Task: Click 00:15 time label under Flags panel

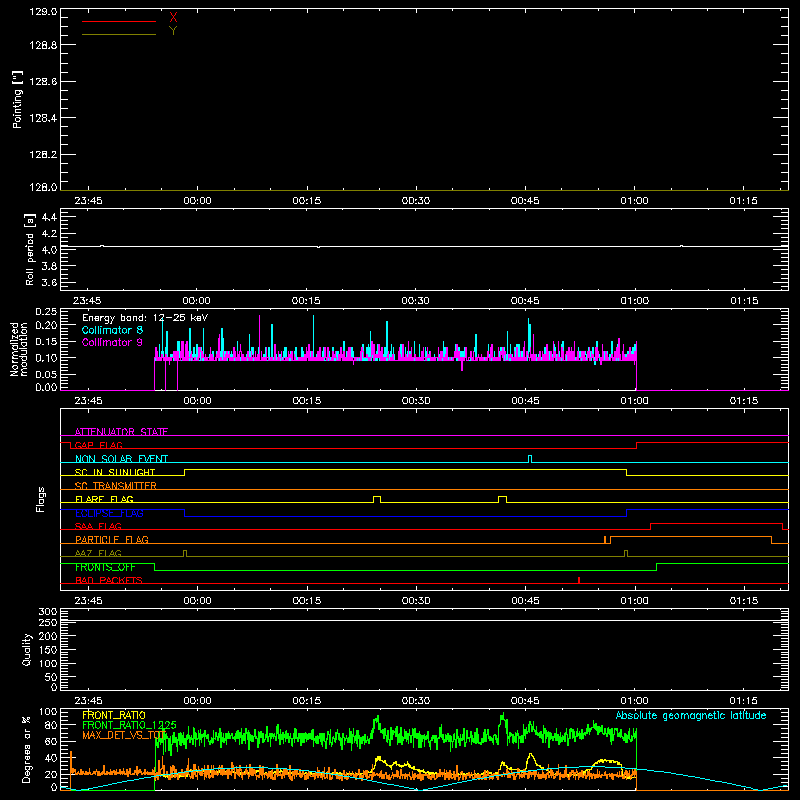Action: 307,601
